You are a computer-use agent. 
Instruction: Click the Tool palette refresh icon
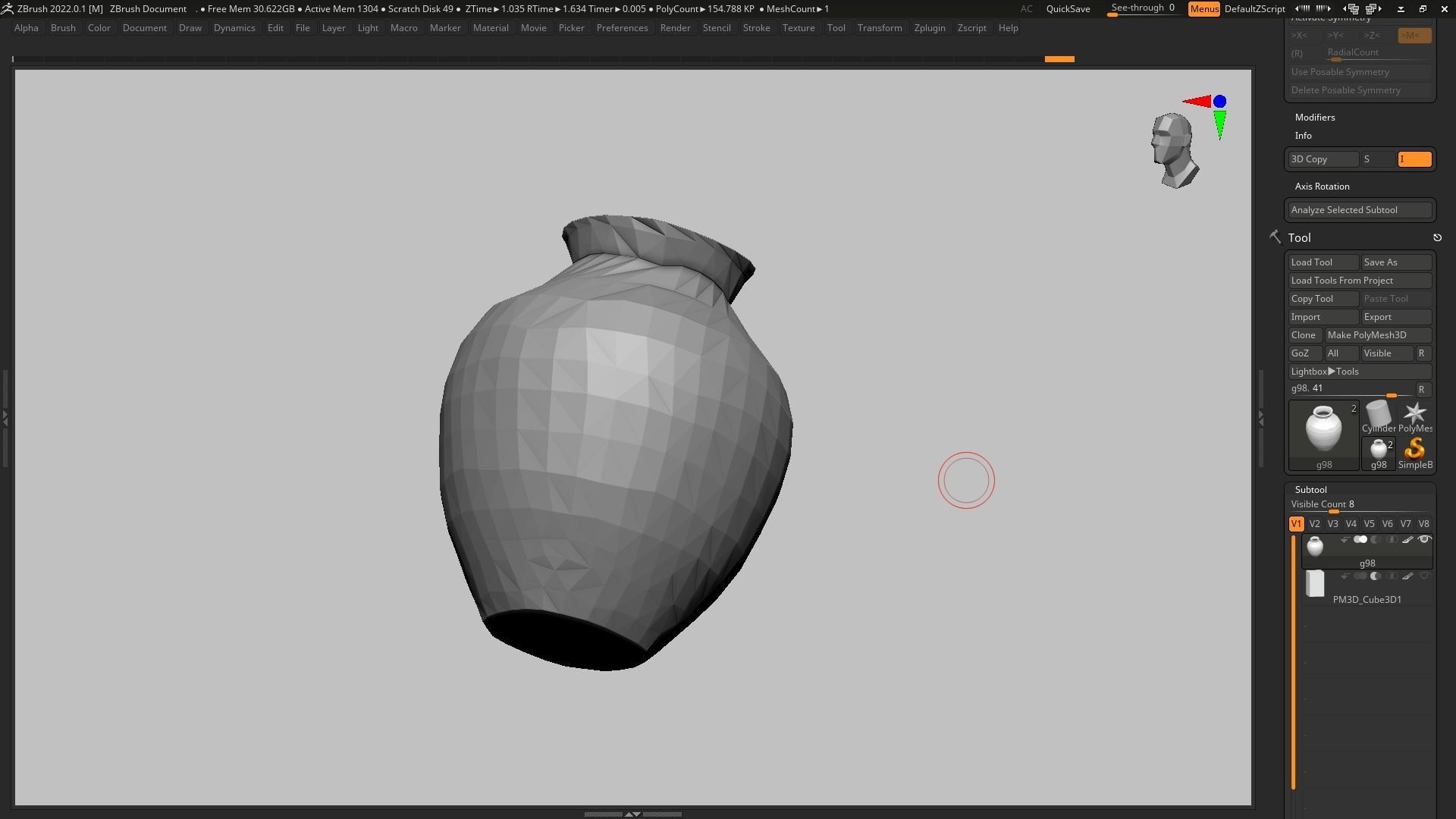pos(1437,238)
